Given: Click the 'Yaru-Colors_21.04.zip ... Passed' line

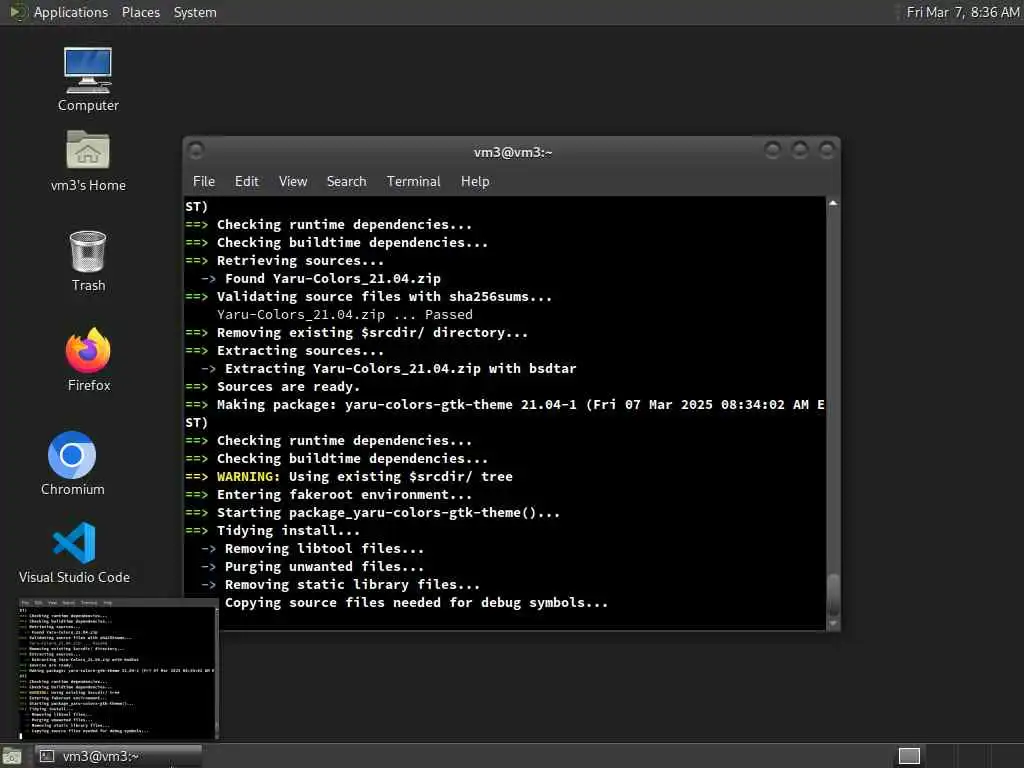Looking at the screenshot, I should tap(344, 314).
